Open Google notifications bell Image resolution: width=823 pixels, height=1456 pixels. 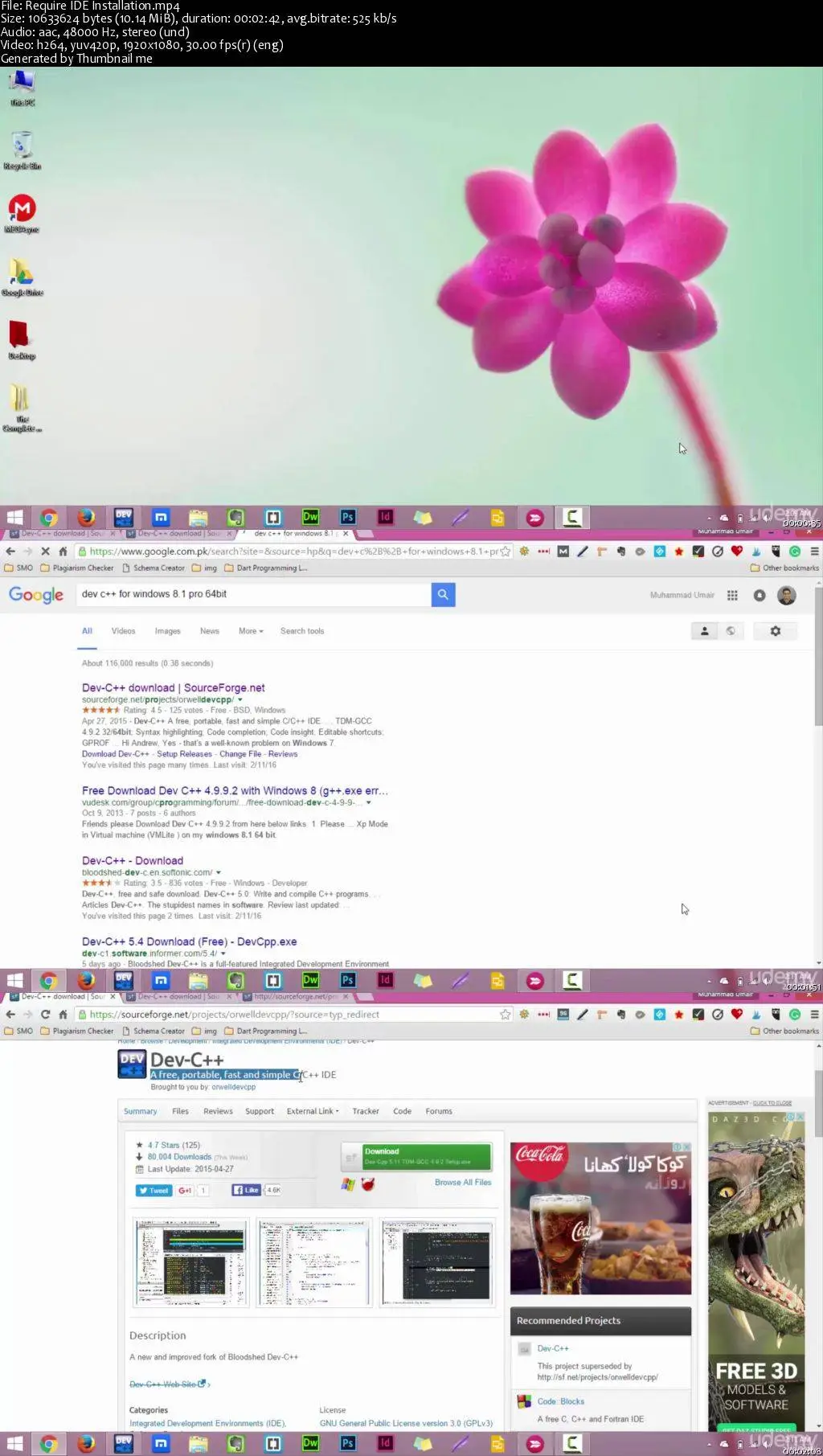(760, 595)
